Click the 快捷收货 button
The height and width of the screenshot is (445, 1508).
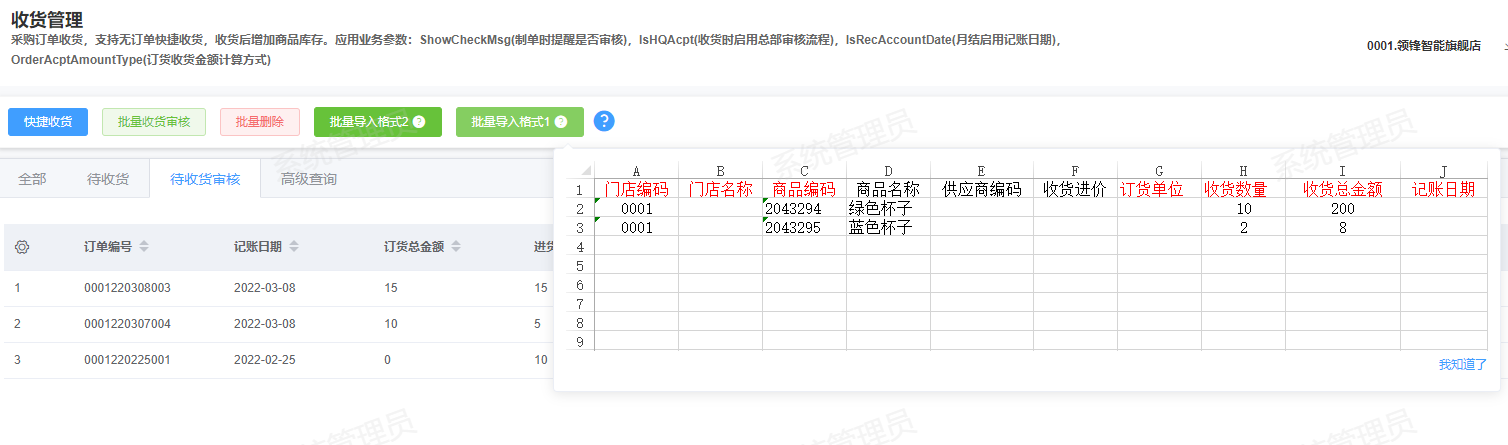tap(48, 122)
